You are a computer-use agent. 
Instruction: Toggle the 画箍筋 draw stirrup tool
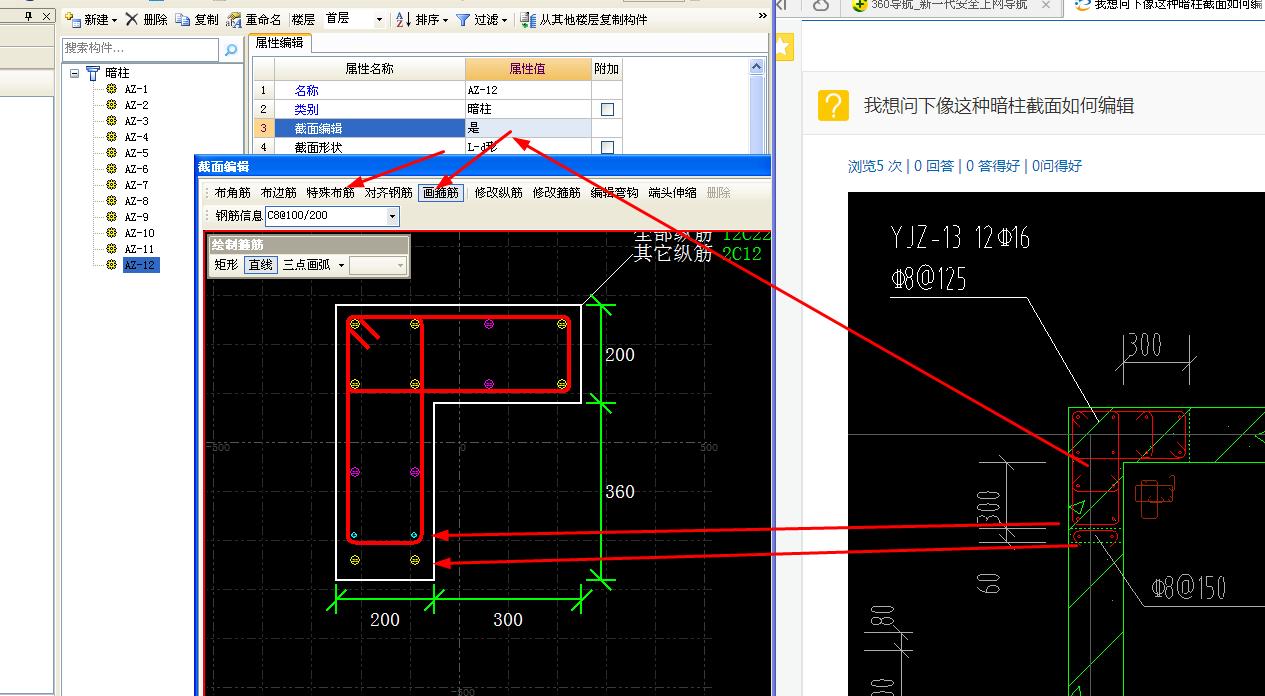(441, 193)
